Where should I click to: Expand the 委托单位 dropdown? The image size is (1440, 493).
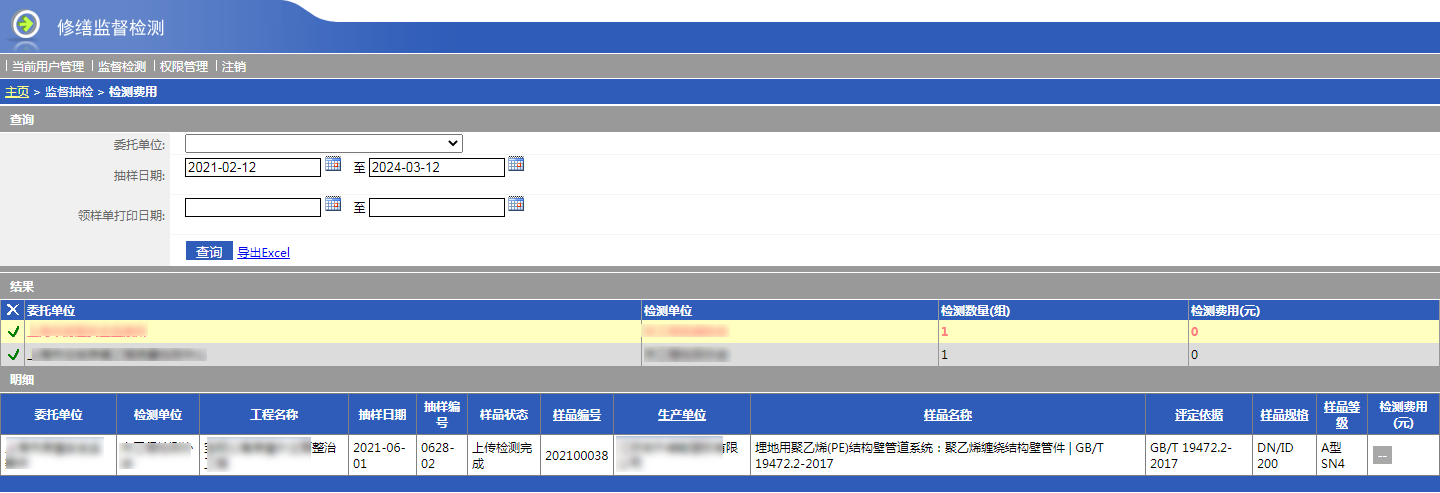point(323,144)
